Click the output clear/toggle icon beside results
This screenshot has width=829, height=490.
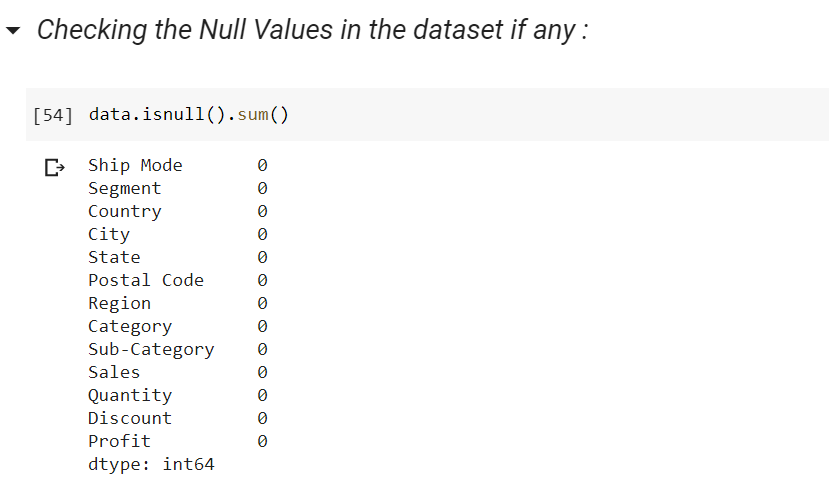coord(54,168)
